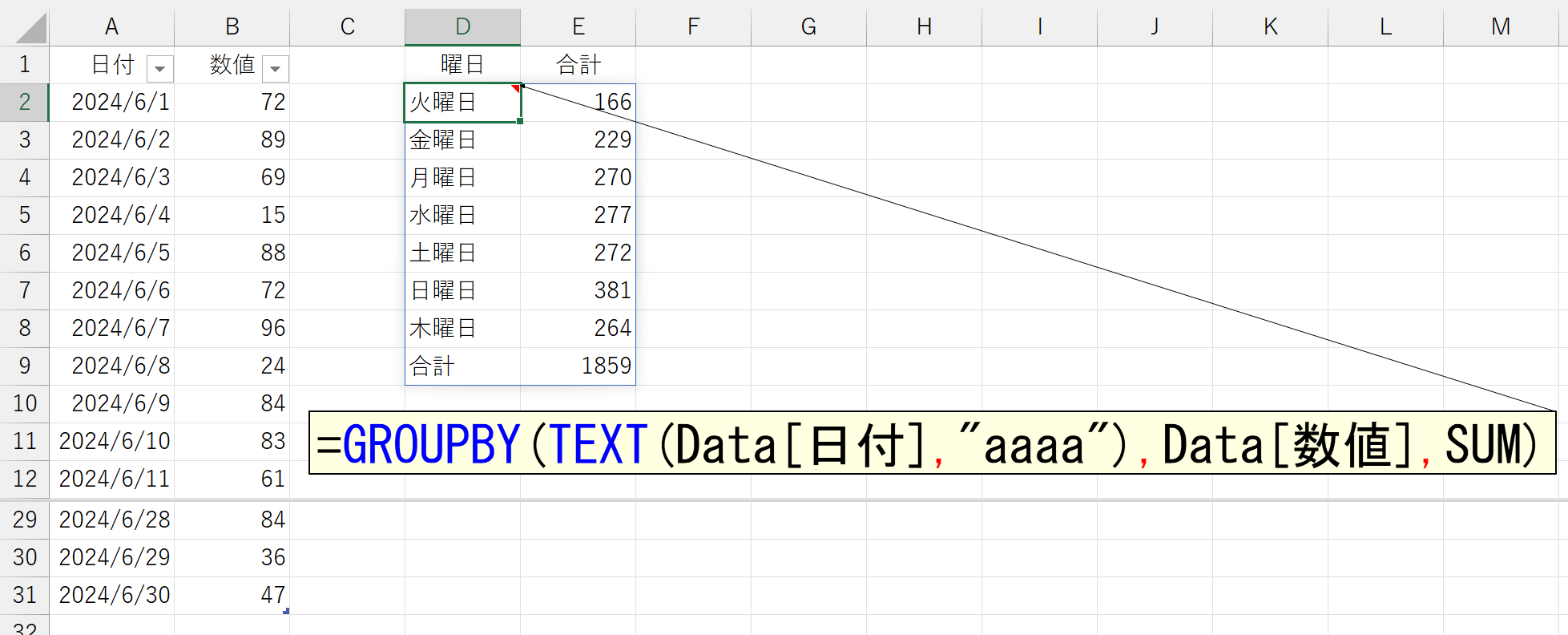1568x635 pixels.
Task: Click the date cell 2024/6/10
Action: [113, 441]
